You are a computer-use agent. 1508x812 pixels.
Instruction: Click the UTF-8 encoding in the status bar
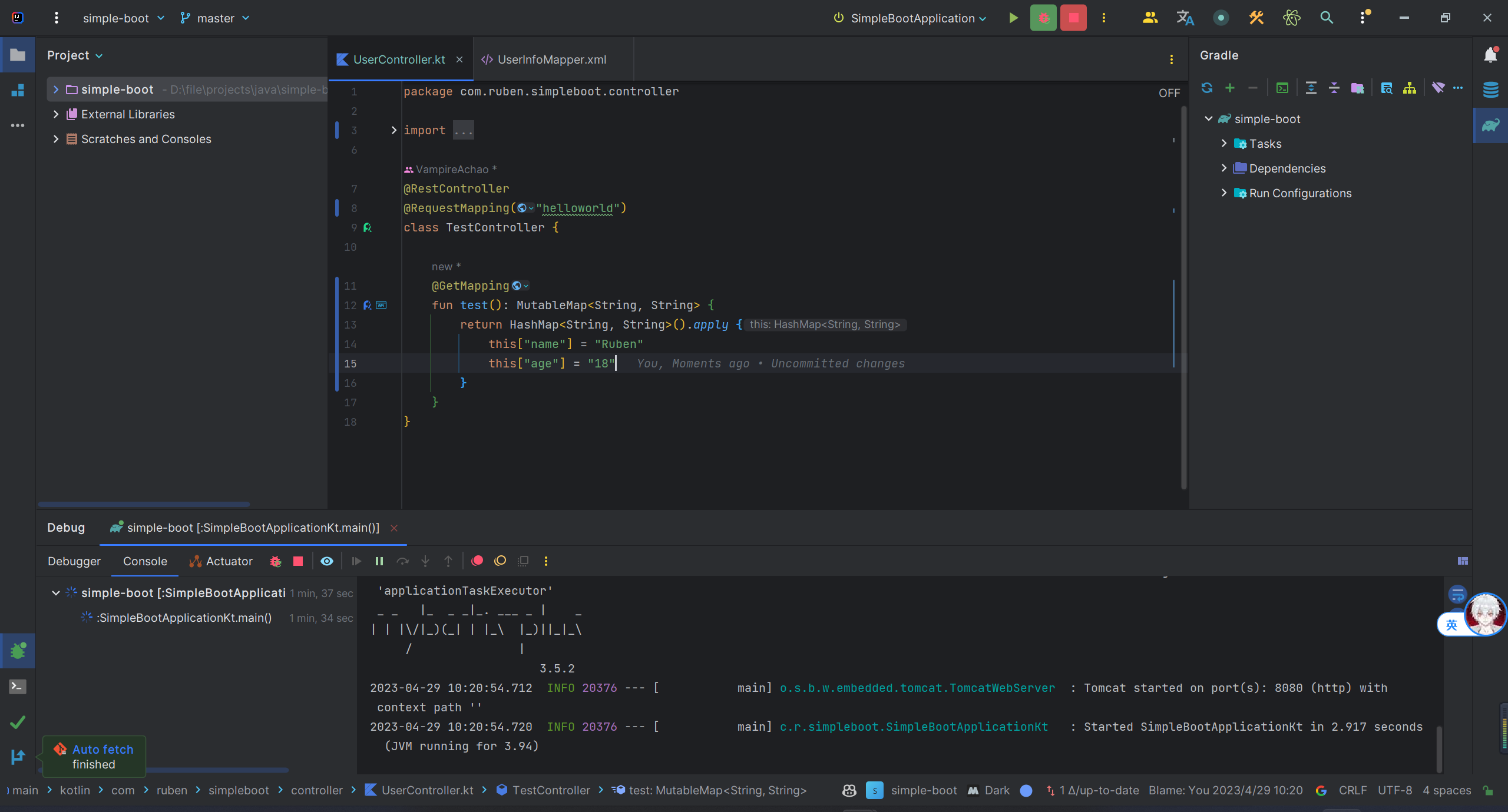[x=1394, y=790]
